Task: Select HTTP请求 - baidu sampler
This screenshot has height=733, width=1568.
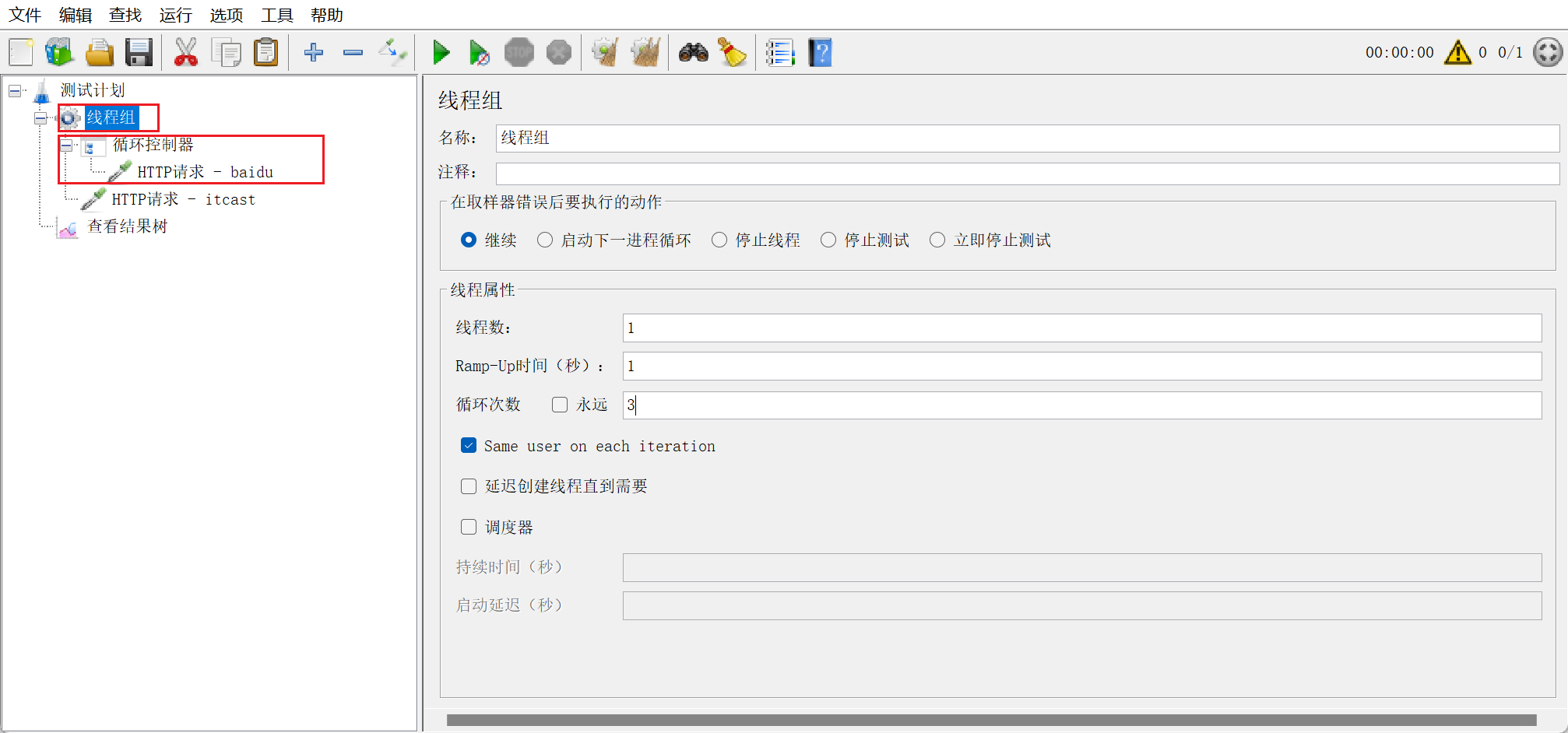Action: point(206,172)
